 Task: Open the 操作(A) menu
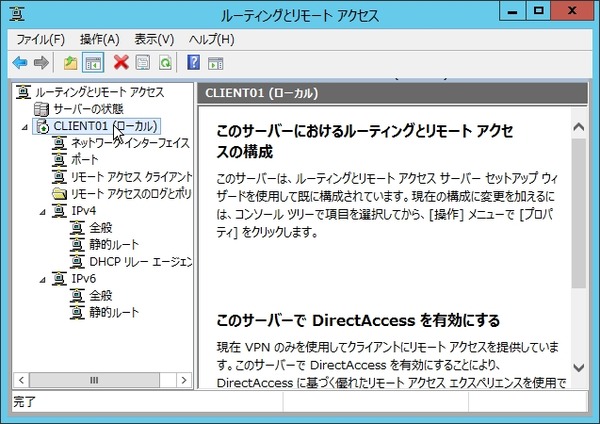(99, 39)
